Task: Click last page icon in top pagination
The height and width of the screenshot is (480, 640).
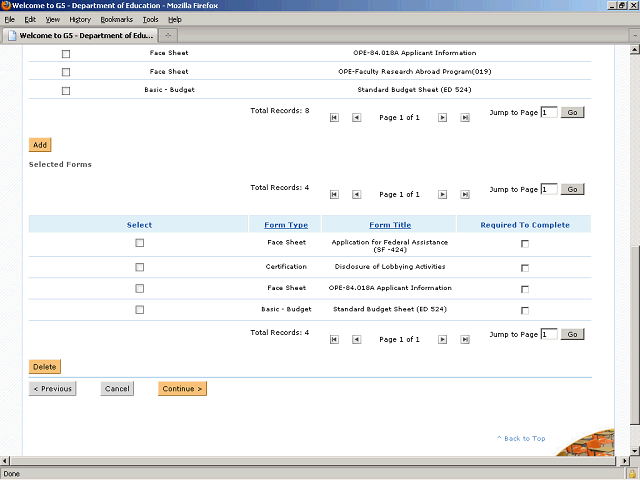Action: pos(465,117)
